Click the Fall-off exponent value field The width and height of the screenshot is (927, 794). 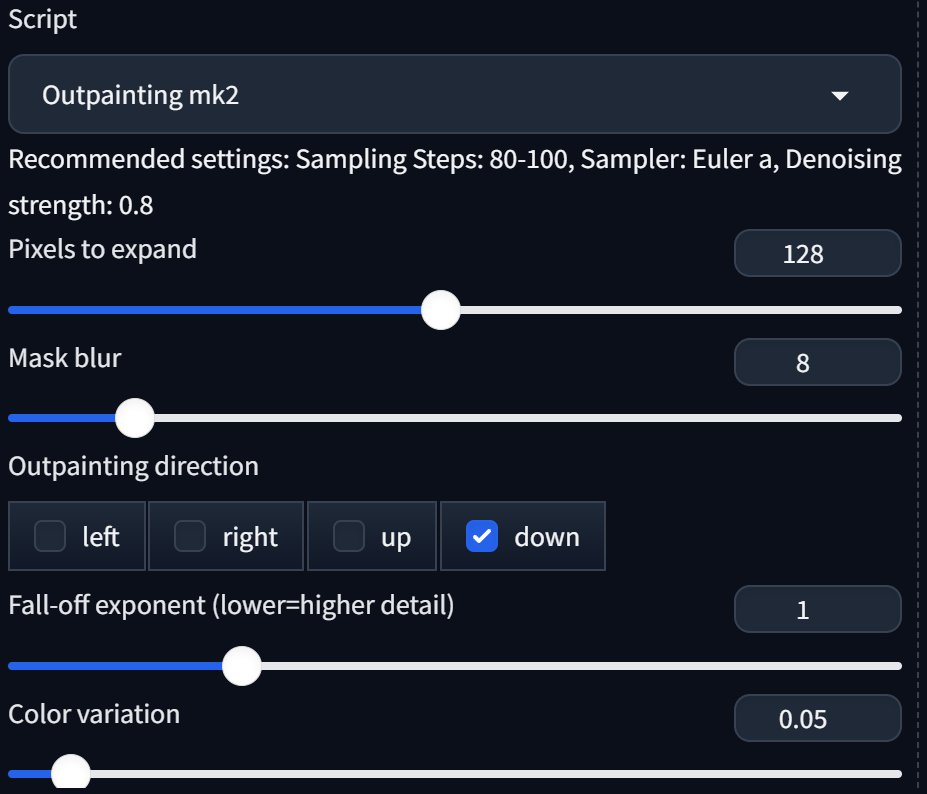pyautogui.click(x=817, y=609)
